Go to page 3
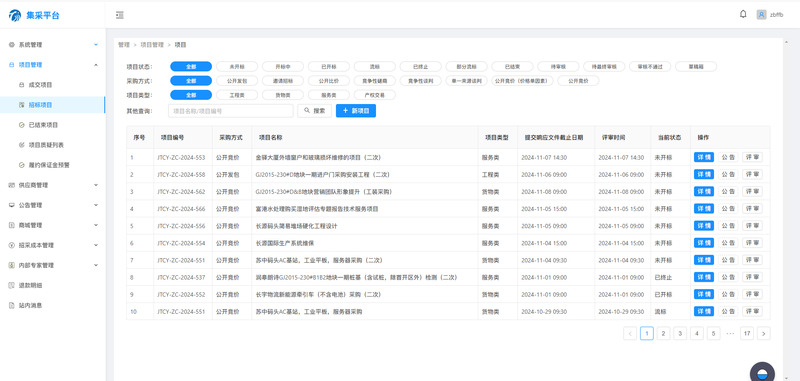 (x=680, y=334)
